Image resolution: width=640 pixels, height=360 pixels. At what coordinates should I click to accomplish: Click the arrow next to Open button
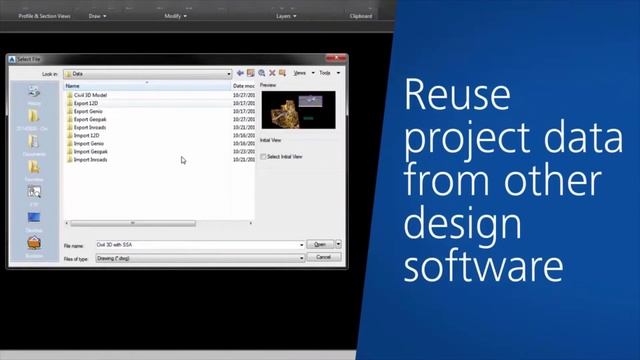coord(338,244)
